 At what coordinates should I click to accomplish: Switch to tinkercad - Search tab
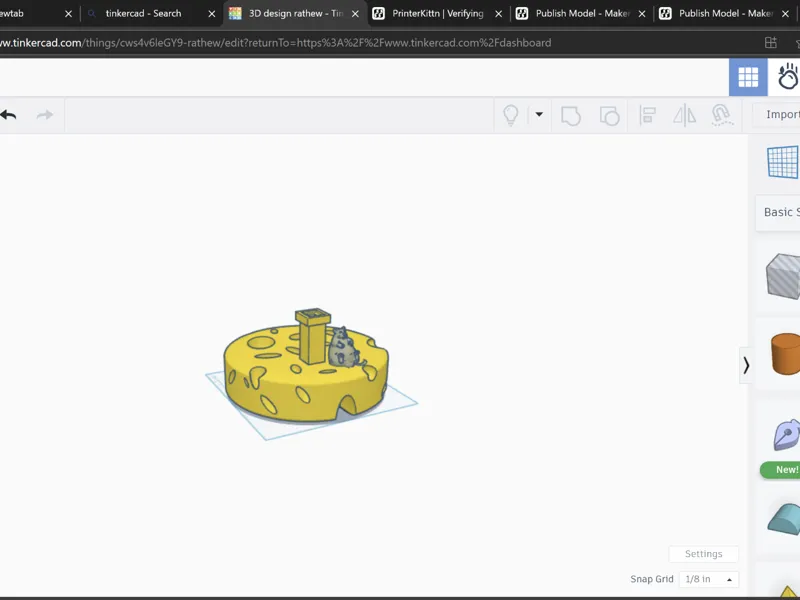point(143,14)
